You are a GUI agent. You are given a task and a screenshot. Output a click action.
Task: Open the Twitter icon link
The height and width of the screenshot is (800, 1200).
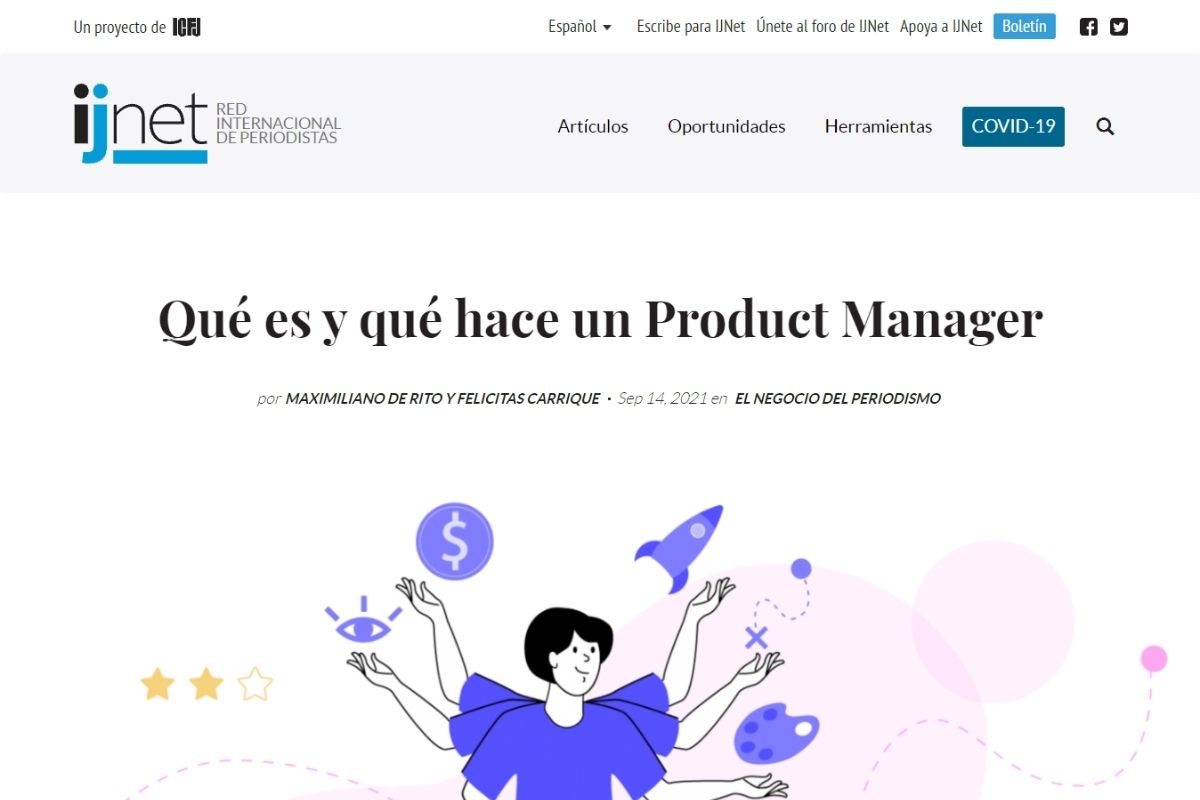(1119, 27)
